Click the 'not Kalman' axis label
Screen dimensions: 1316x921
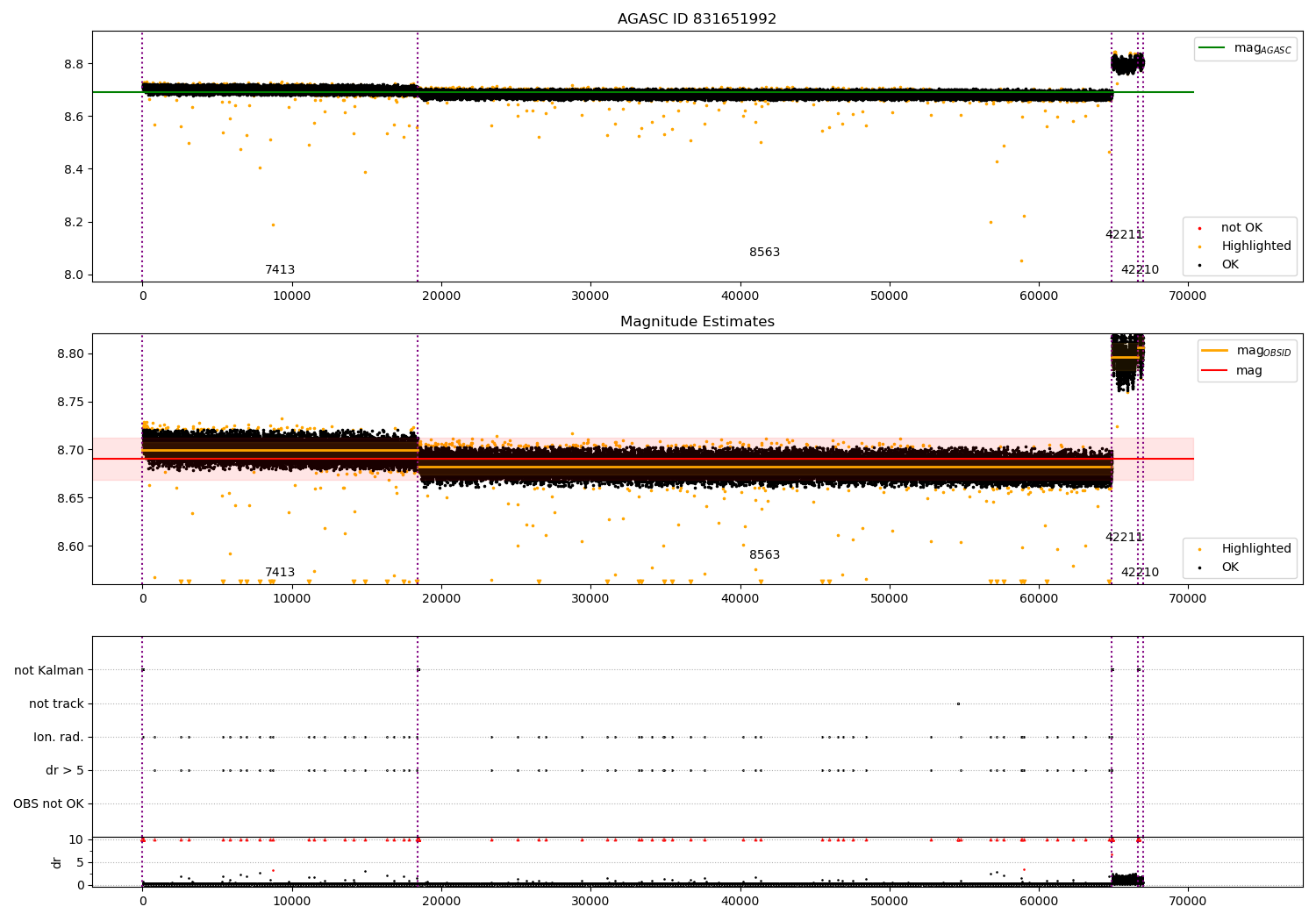coord(49,671)
